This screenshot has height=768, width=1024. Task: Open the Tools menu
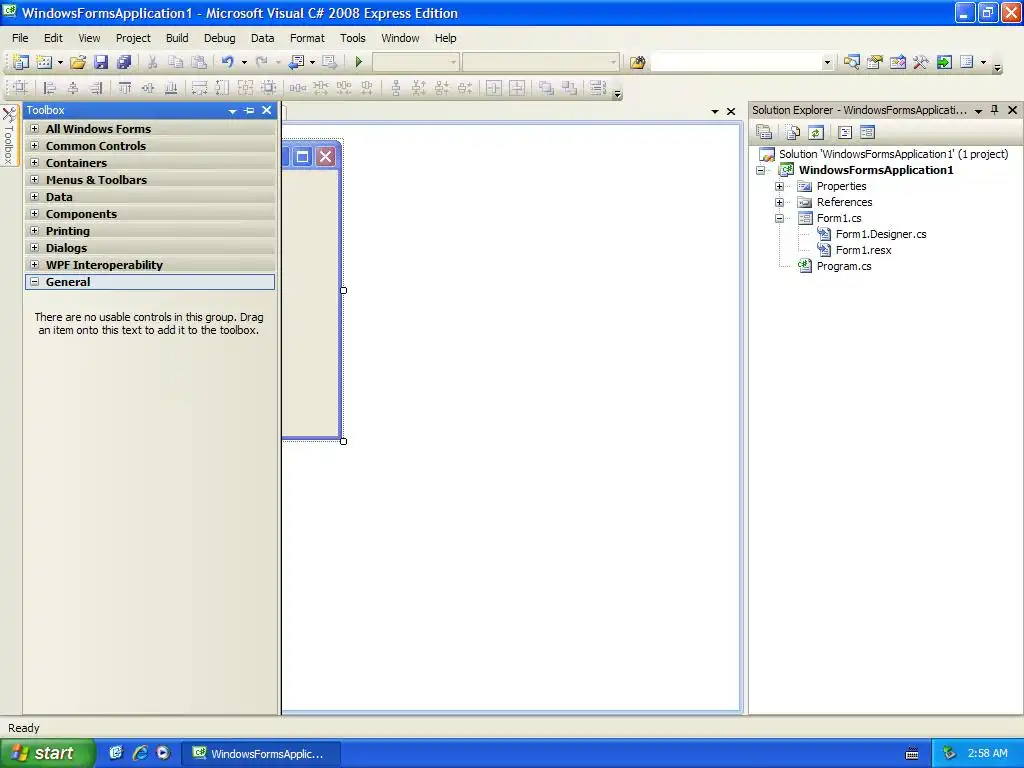(353, 38)
